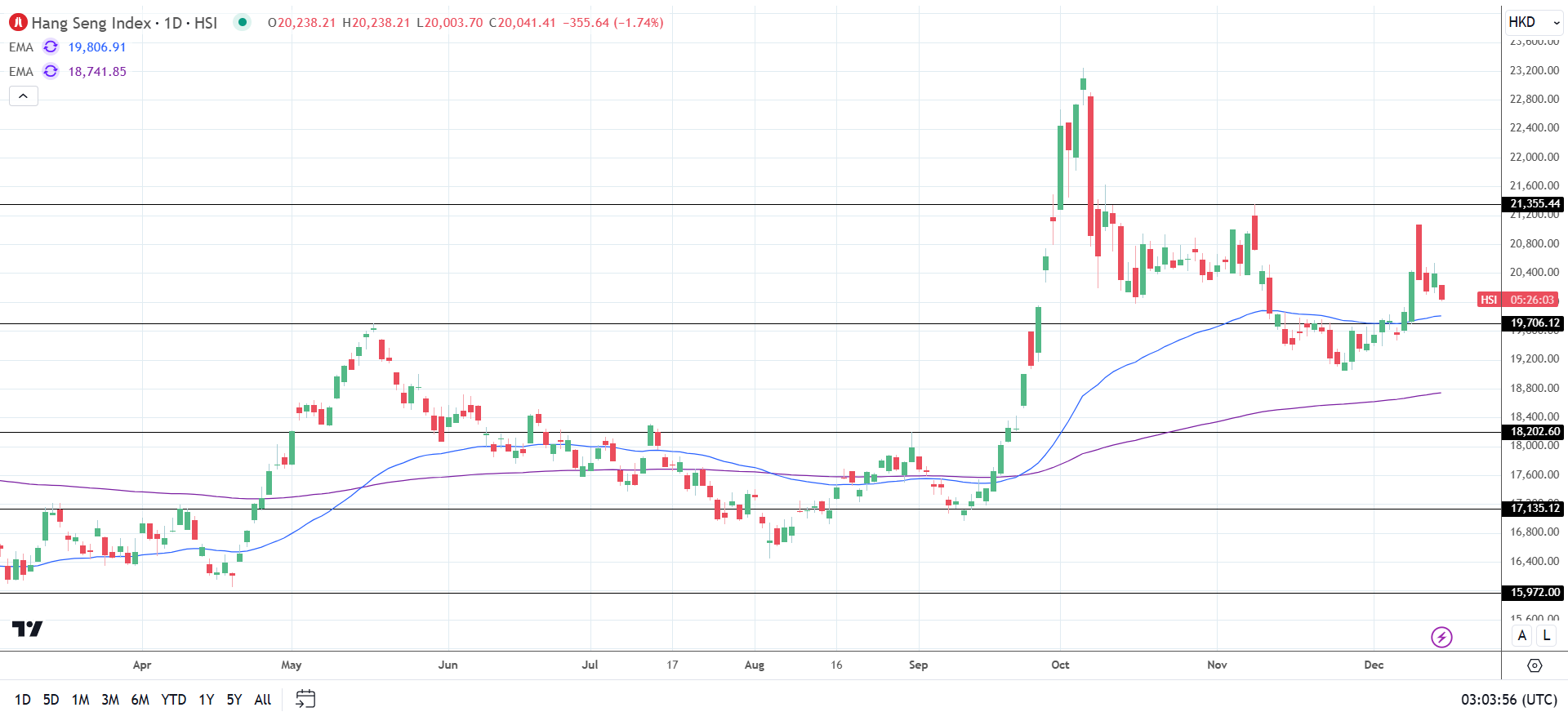
Task: Toggle log scale with the L button
Action: [1546, 635]
